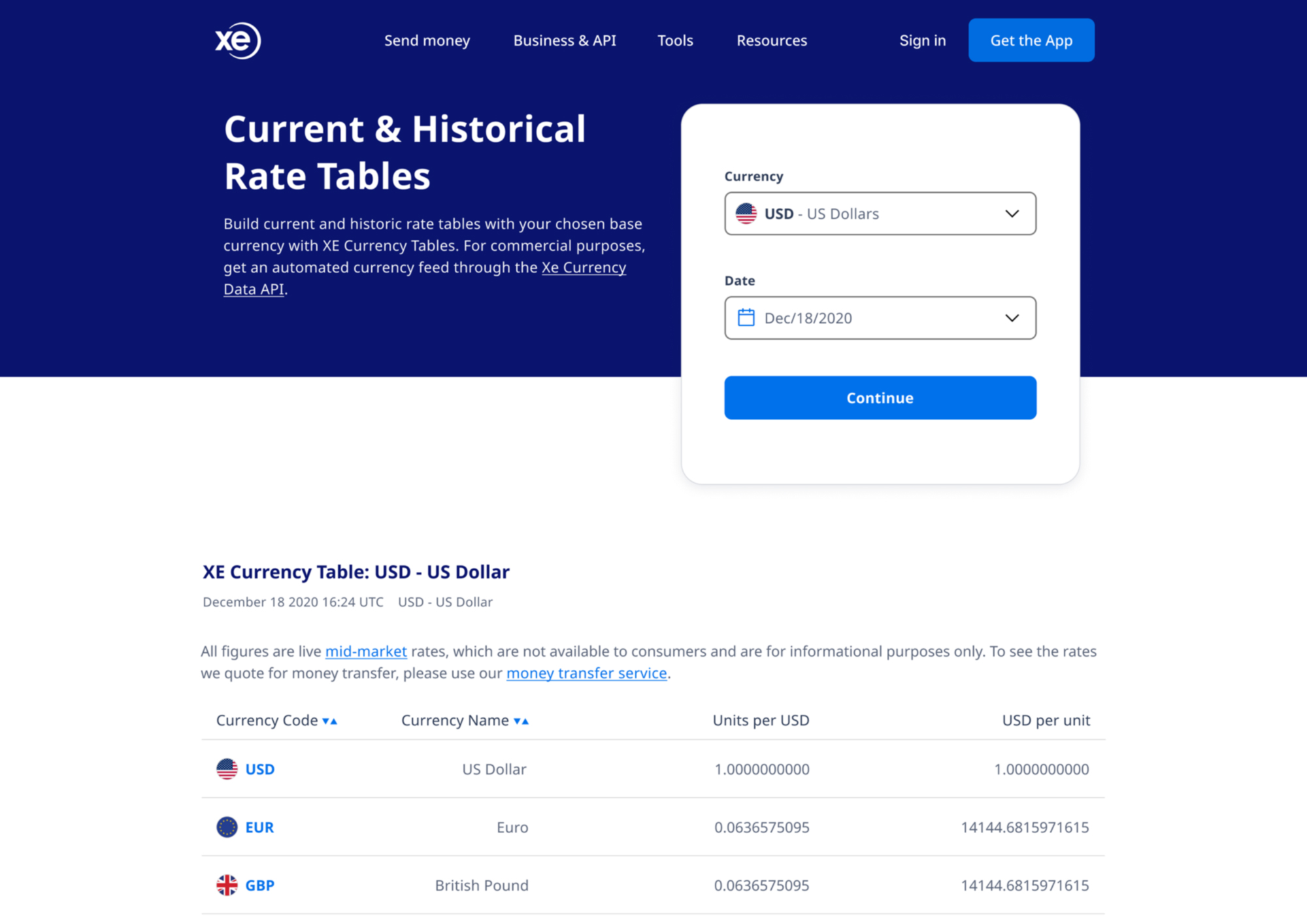Open the Business & API menu
This screenshot has height=924, width=1307.
coord(565,41)
